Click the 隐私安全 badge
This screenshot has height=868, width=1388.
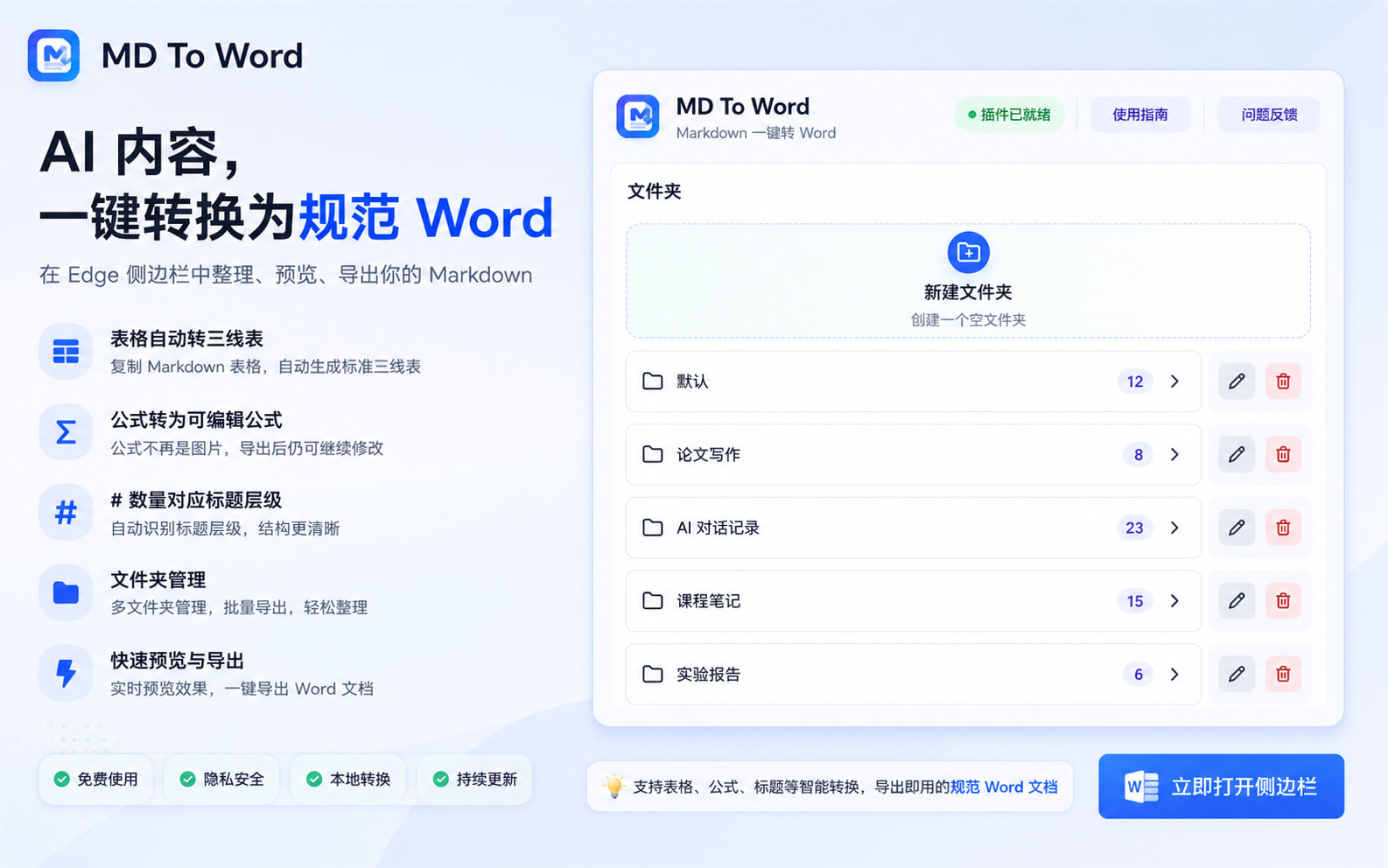pyautogui.click(x=222, y=779)
